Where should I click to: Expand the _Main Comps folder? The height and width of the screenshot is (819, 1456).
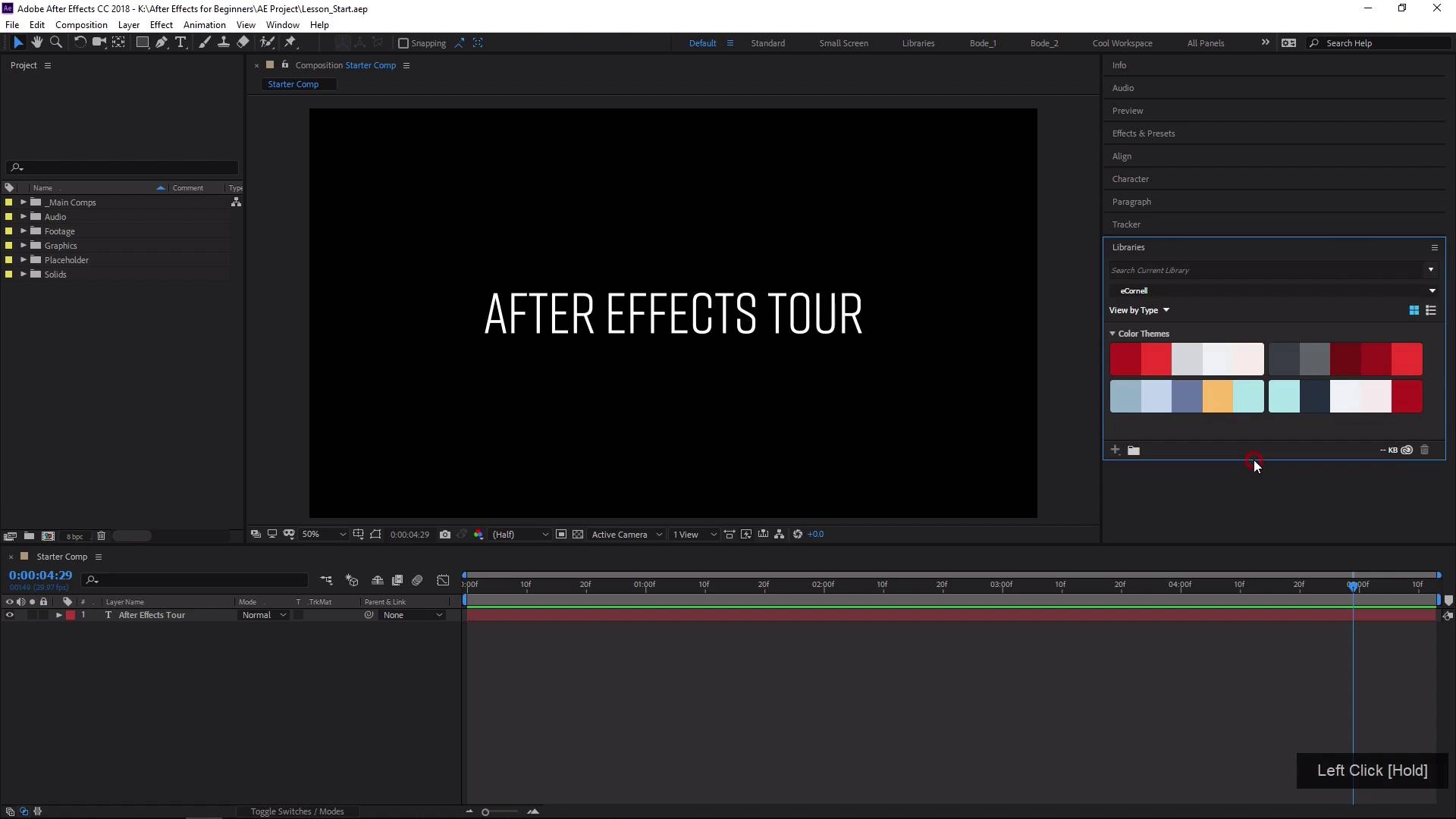tap(22, 201)
